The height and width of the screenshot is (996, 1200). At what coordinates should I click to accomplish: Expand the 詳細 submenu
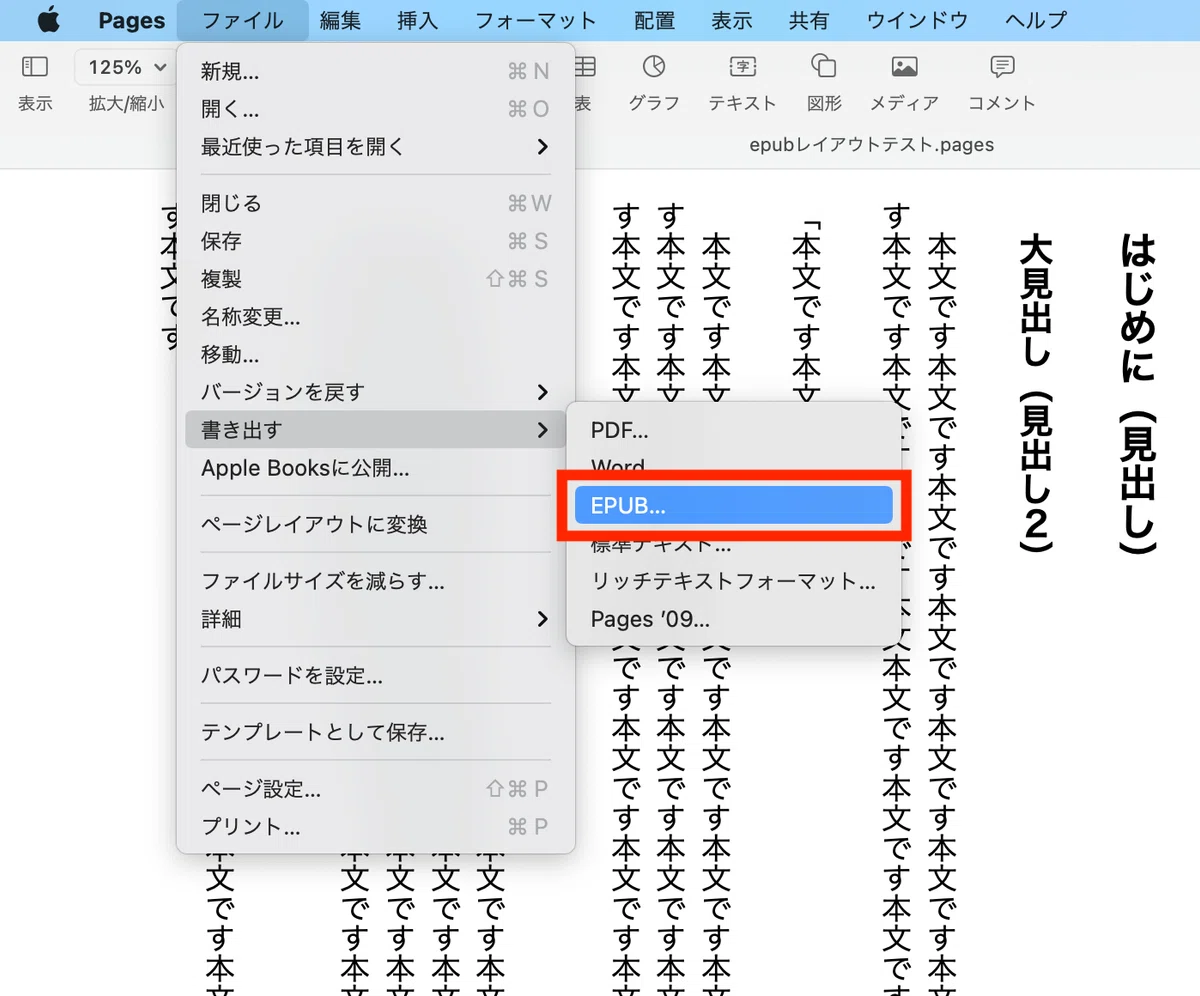tap(376, 619)
